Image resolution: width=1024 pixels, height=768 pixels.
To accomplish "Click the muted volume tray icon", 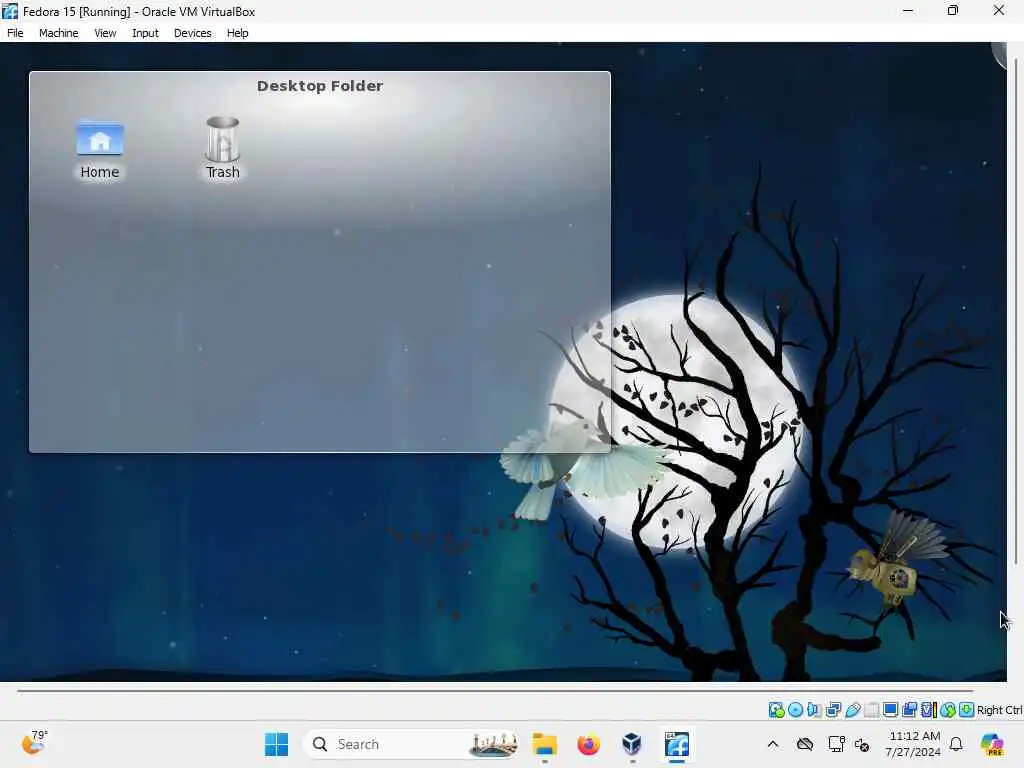I will (861, 744).
